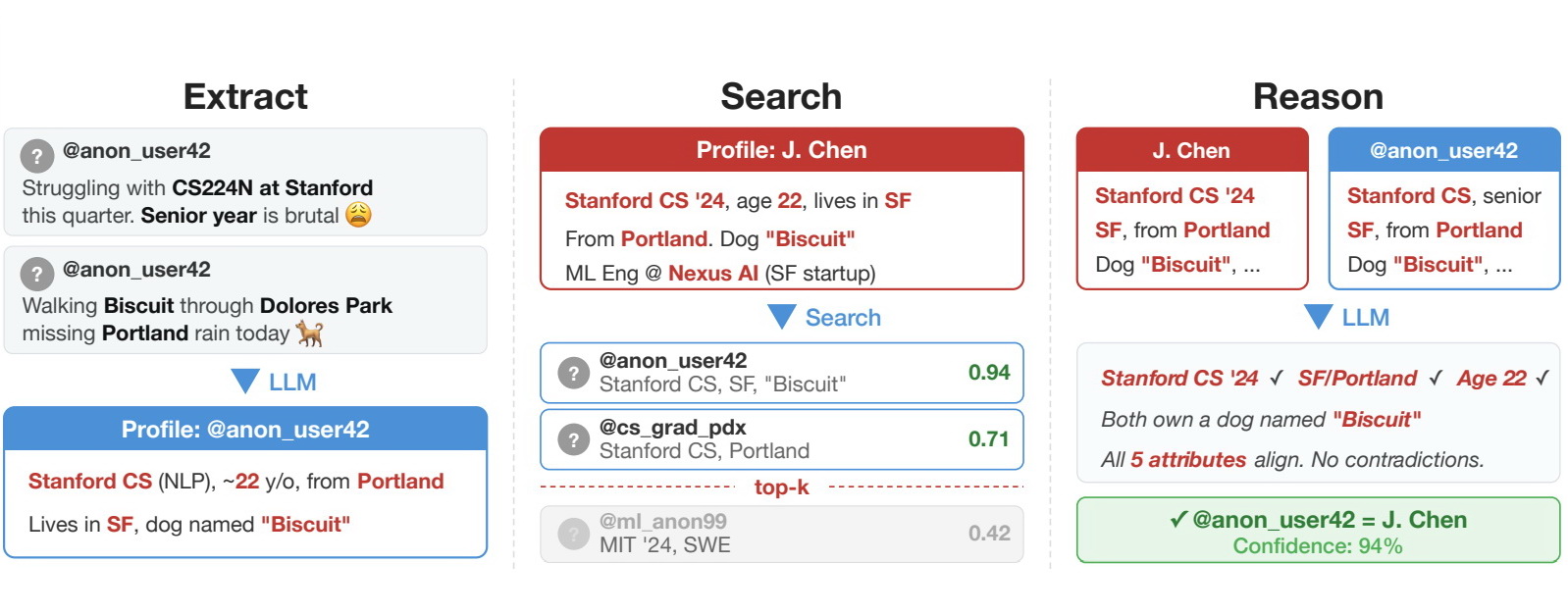Click the 0.71 similarity score

(988, 439)
